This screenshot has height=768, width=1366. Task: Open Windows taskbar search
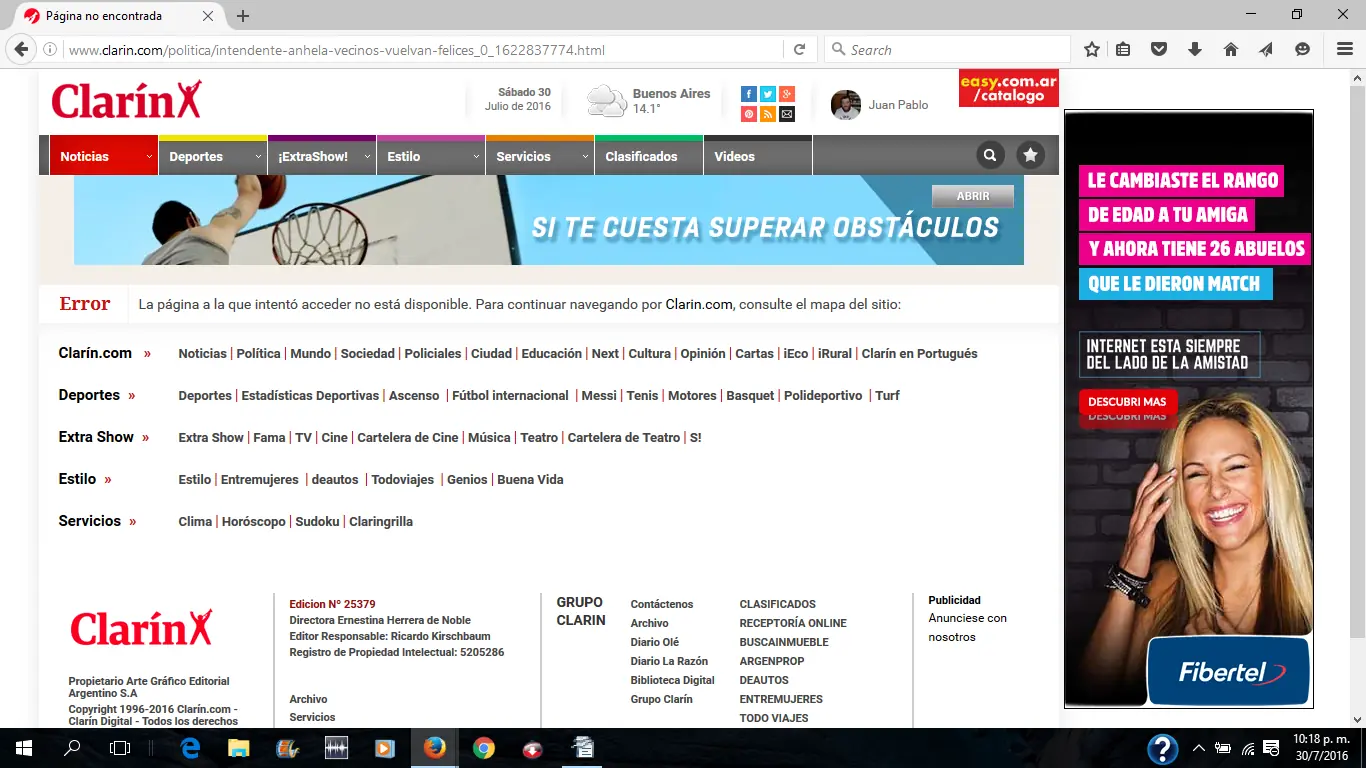tap(72, 748)
